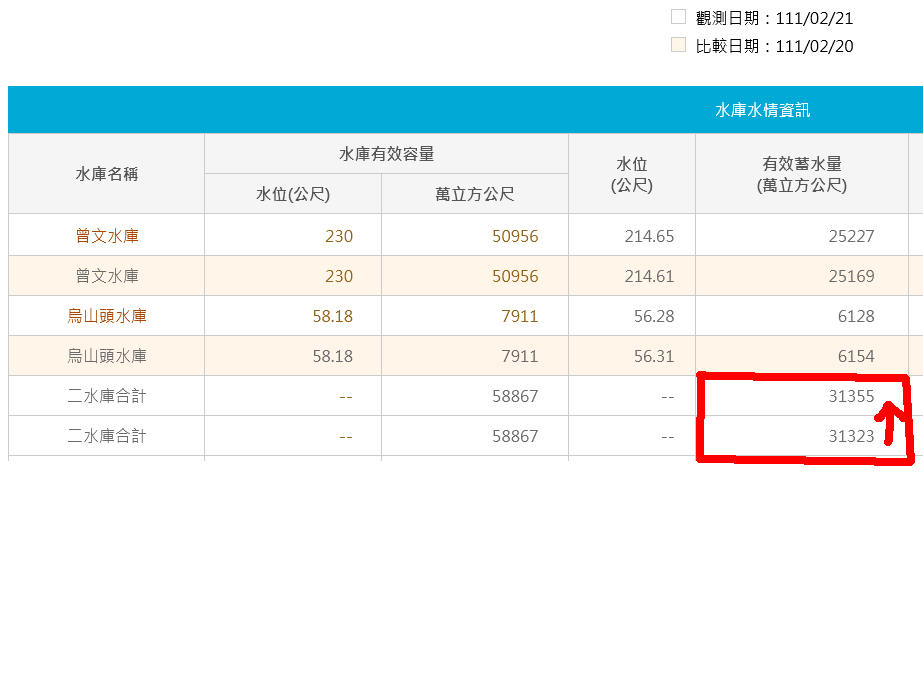This screenshot has width=923, height=699.
Task: Click 58867 in the 31323 total row
Action: [x=515, y=436]
